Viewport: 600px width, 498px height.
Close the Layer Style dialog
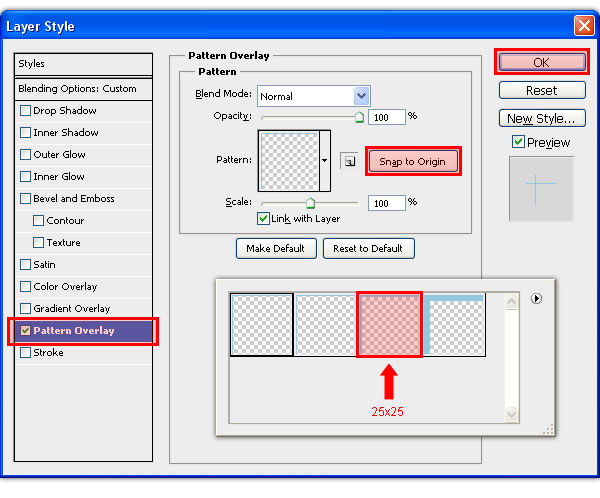tap(584, 26)
